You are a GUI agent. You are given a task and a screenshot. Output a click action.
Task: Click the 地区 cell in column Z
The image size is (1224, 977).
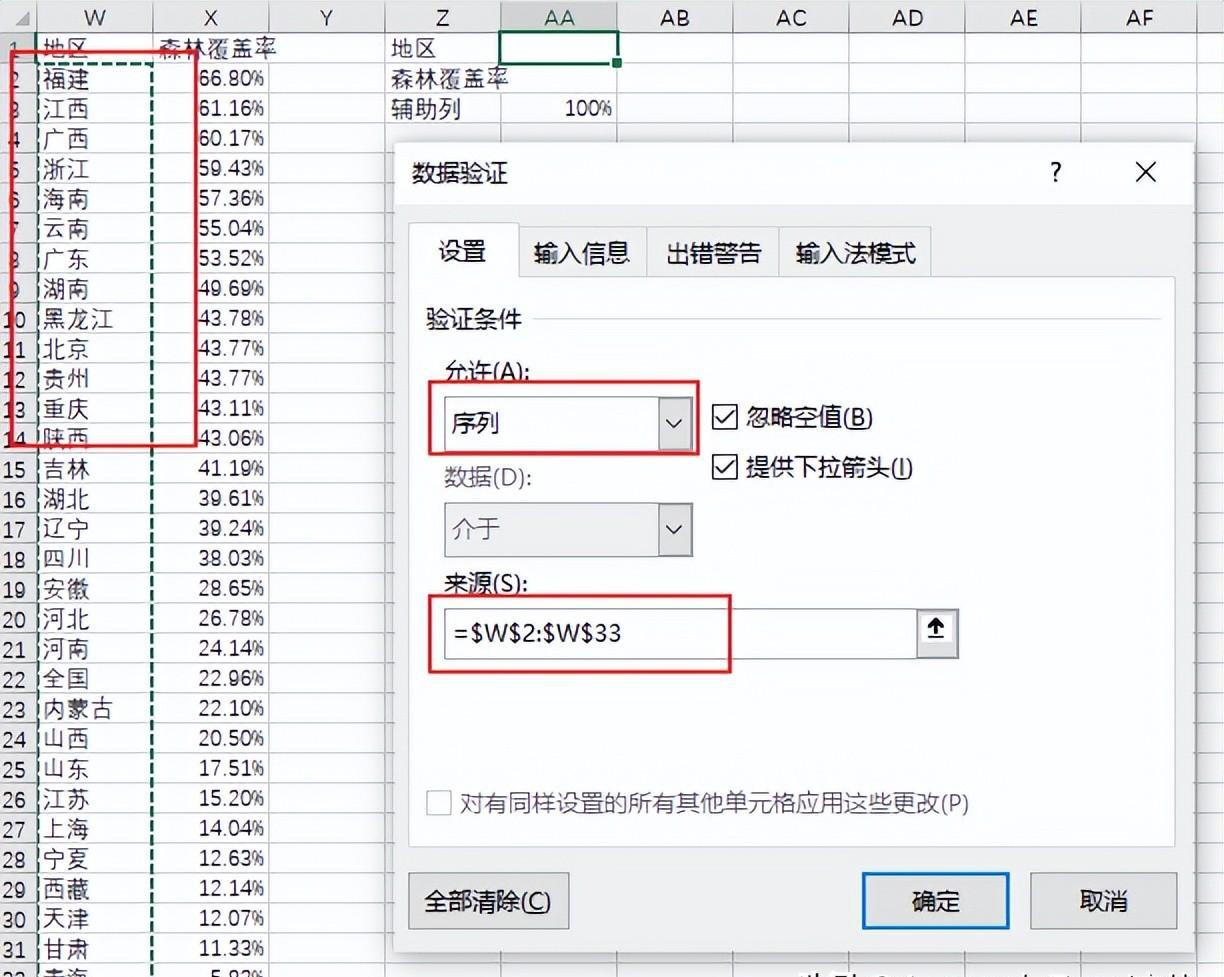pyautogui.click(x=443, y=48)
